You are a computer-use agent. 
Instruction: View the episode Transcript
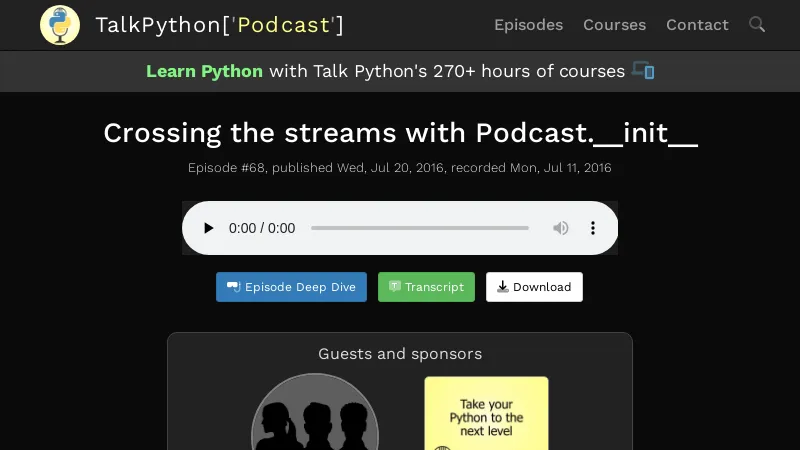click(426, 287)
